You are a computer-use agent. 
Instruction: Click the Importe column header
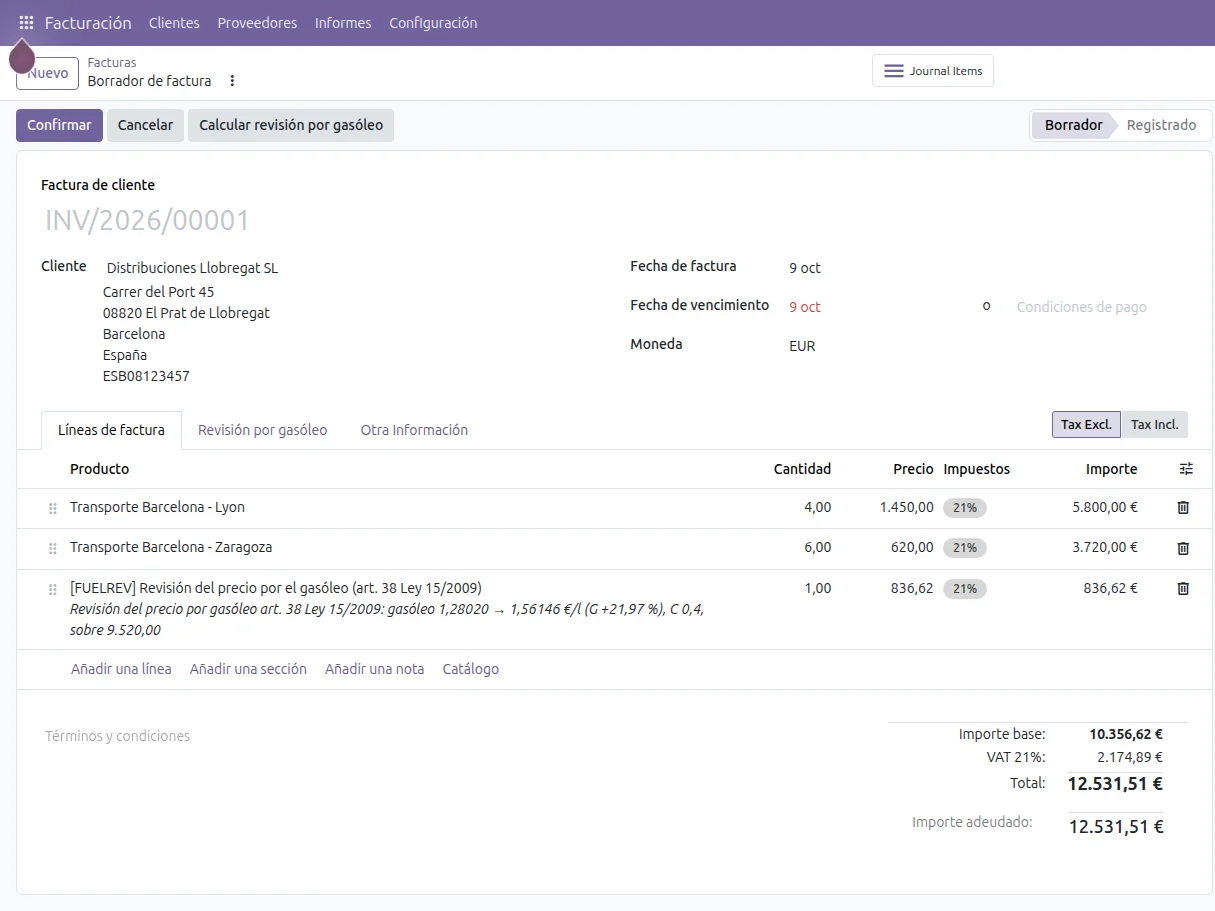point(1111,469)
